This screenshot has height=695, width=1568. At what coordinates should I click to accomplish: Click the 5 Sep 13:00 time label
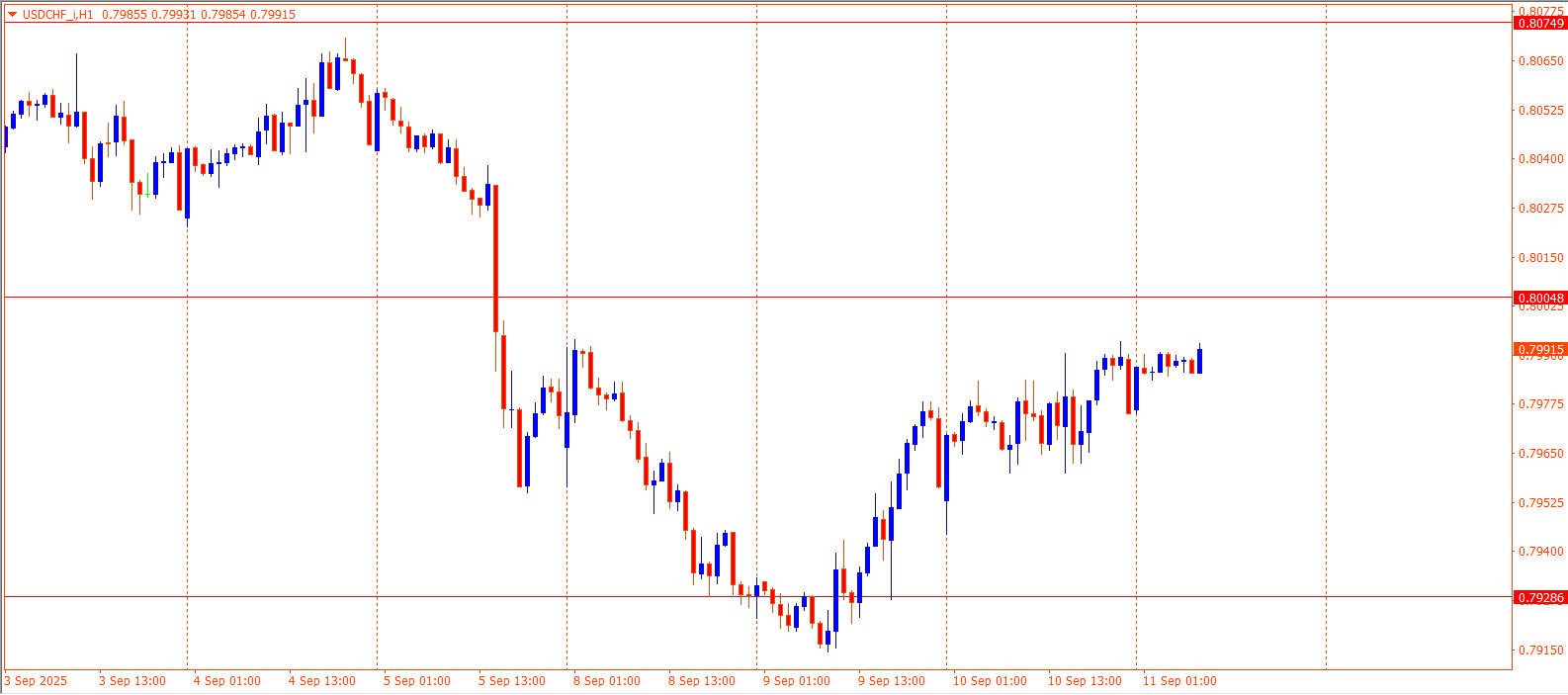(511, 681)
